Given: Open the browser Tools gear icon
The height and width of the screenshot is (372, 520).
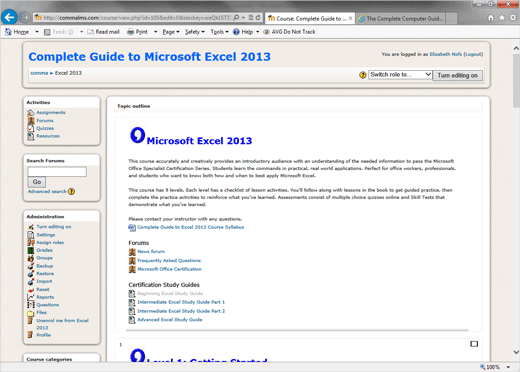Looking at the screenshot, I should (513, 18).
